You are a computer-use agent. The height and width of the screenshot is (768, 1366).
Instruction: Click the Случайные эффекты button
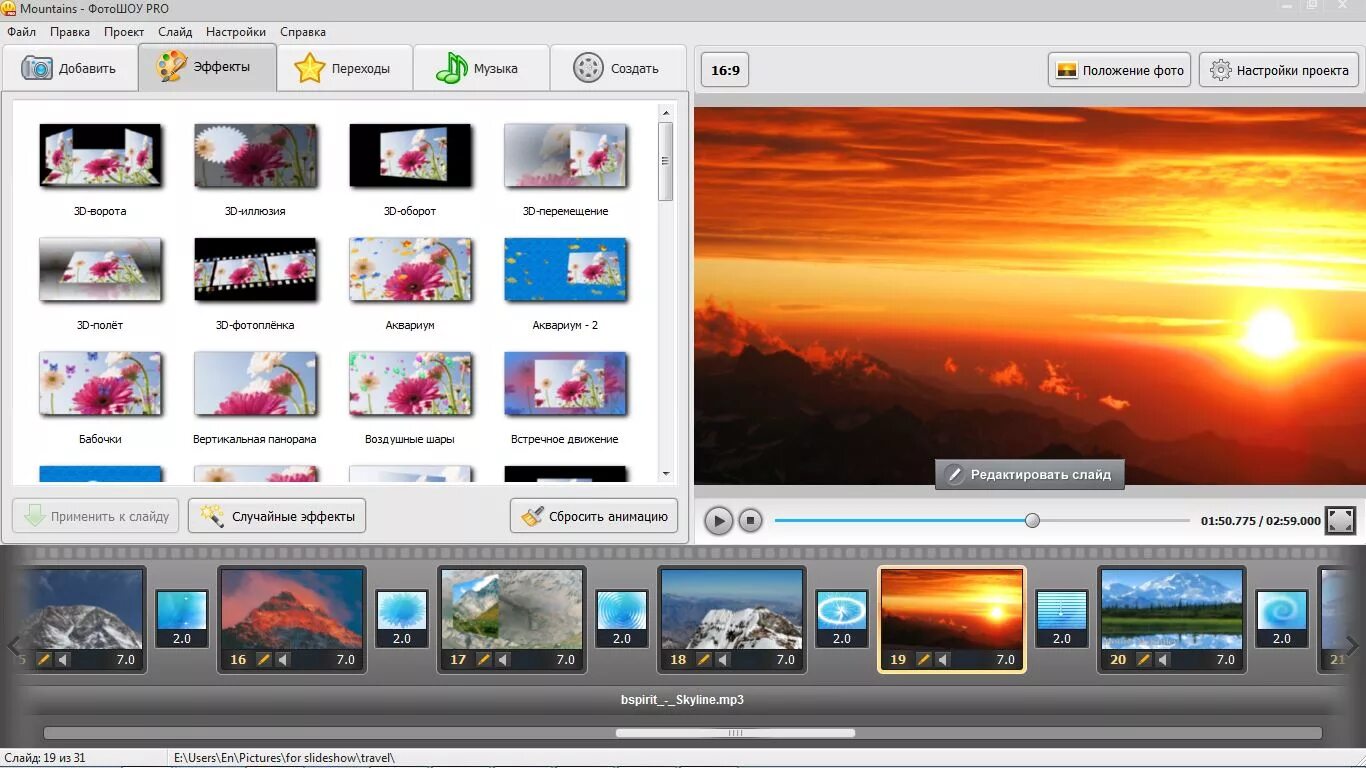click(x=277, y=516)
